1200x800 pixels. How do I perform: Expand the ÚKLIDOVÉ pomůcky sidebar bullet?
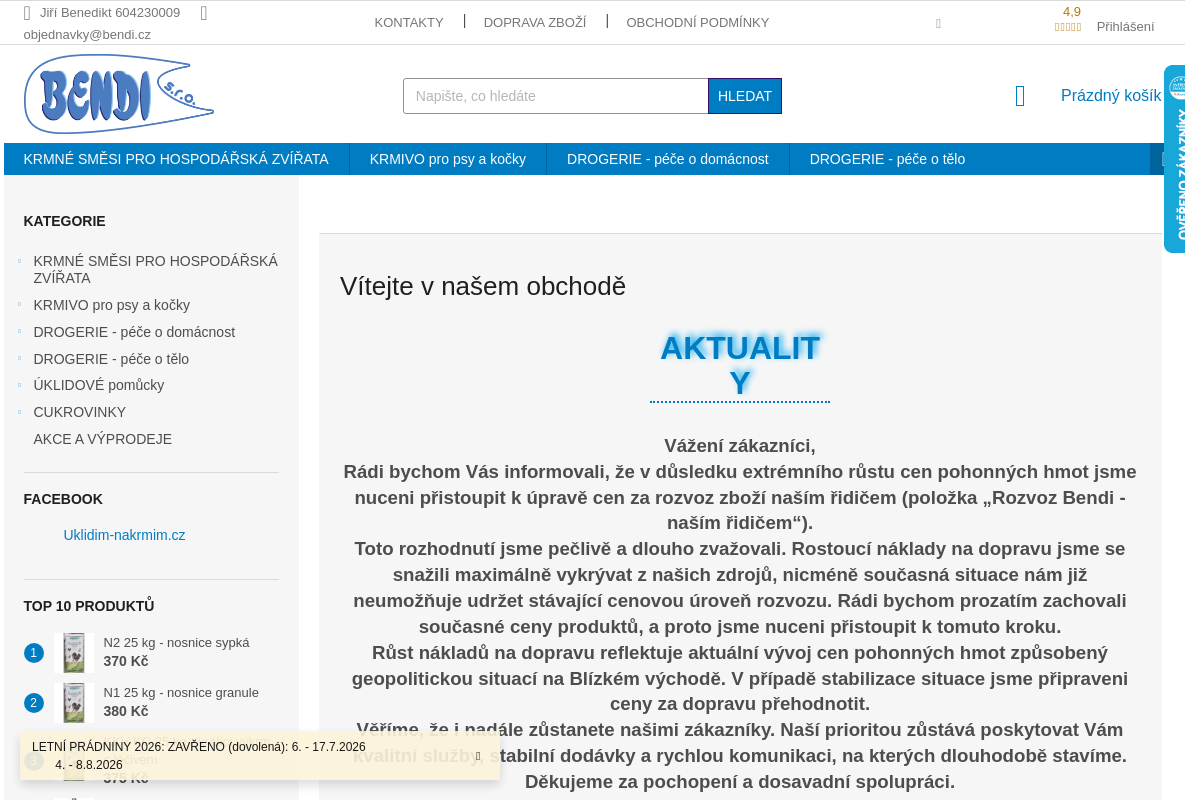pos(19,384)
